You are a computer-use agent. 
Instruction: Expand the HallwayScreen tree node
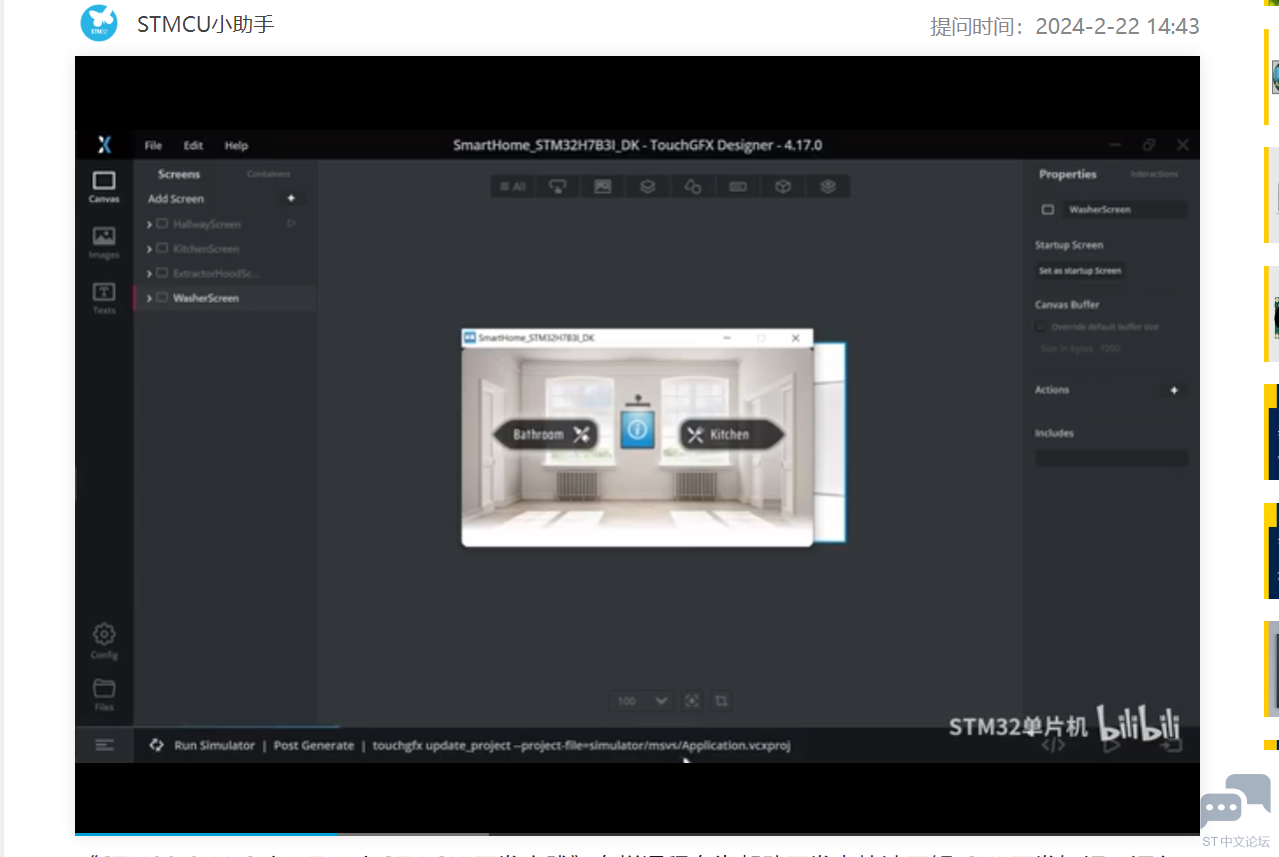(x=150, y=224)
